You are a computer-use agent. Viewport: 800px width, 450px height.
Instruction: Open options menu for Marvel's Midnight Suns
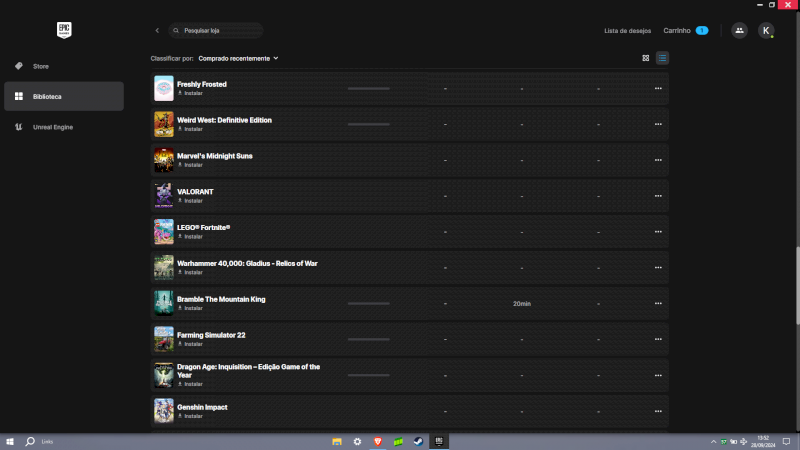coord(658,160)
